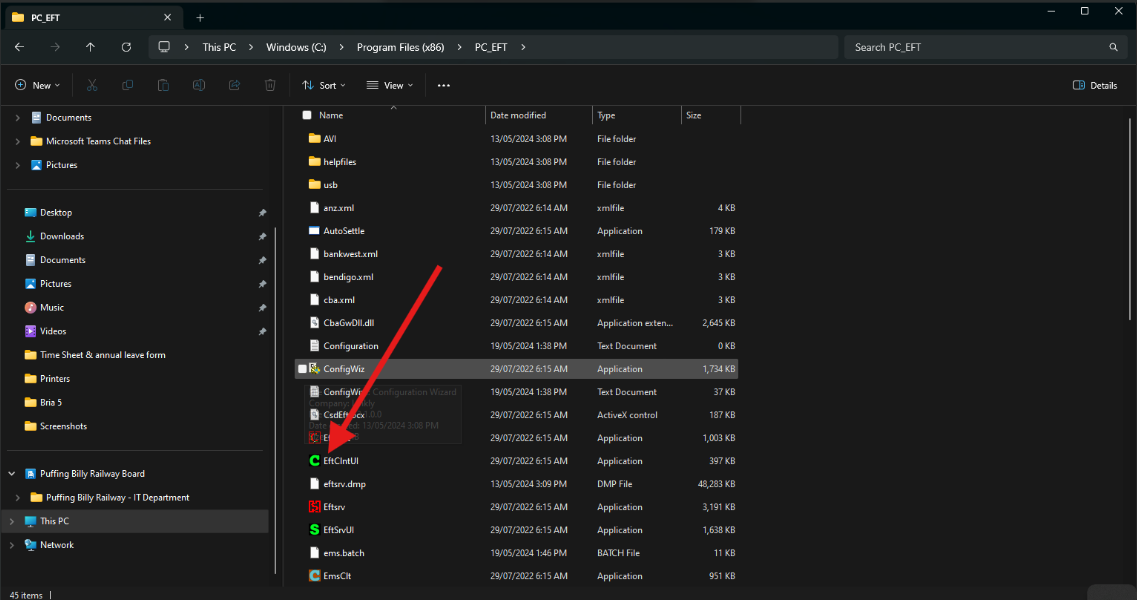Select the PC_EFT tab
Screen dimensions: 1137x600
[93, 17]
